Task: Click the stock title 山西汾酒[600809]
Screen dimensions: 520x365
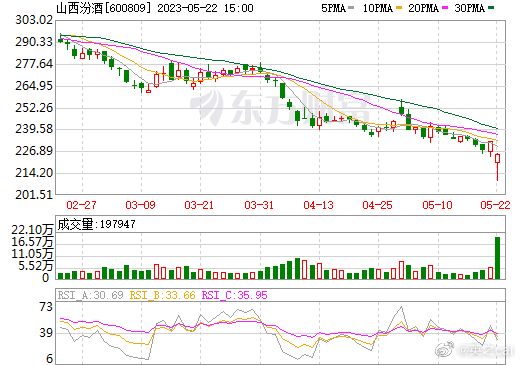Action: pyautogui.click(x=104, y=8)
